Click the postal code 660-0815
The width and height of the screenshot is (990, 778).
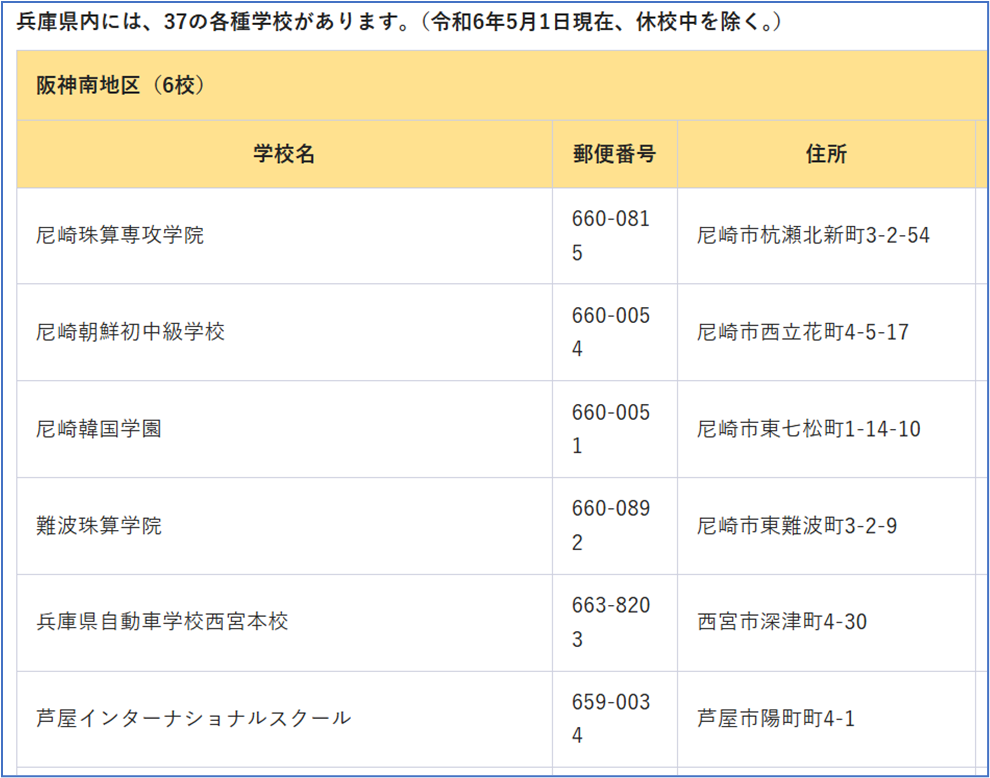tap(610, 236)
